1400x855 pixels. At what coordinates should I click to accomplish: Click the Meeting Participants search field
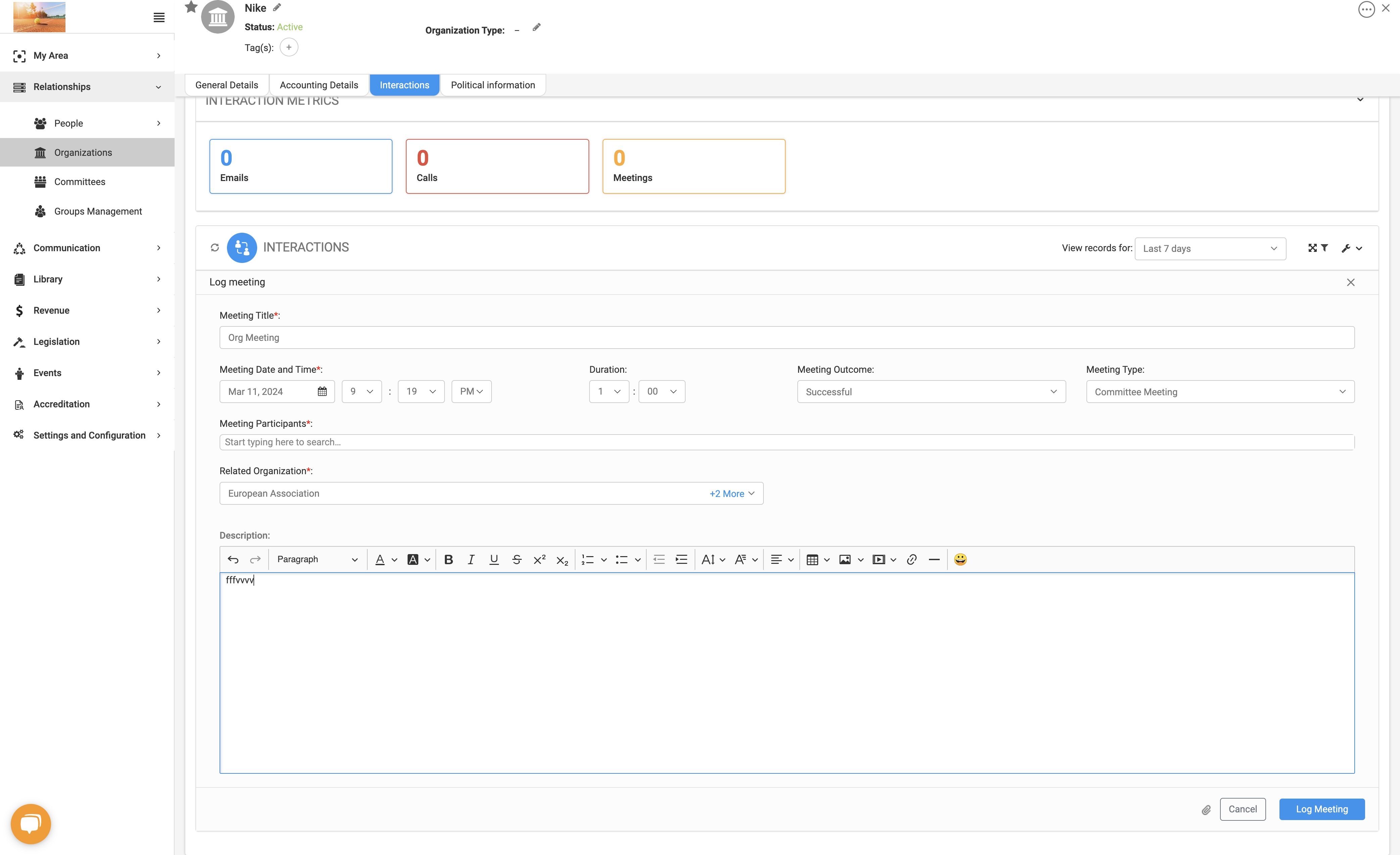pyautogui.click(x=787, y=442)
